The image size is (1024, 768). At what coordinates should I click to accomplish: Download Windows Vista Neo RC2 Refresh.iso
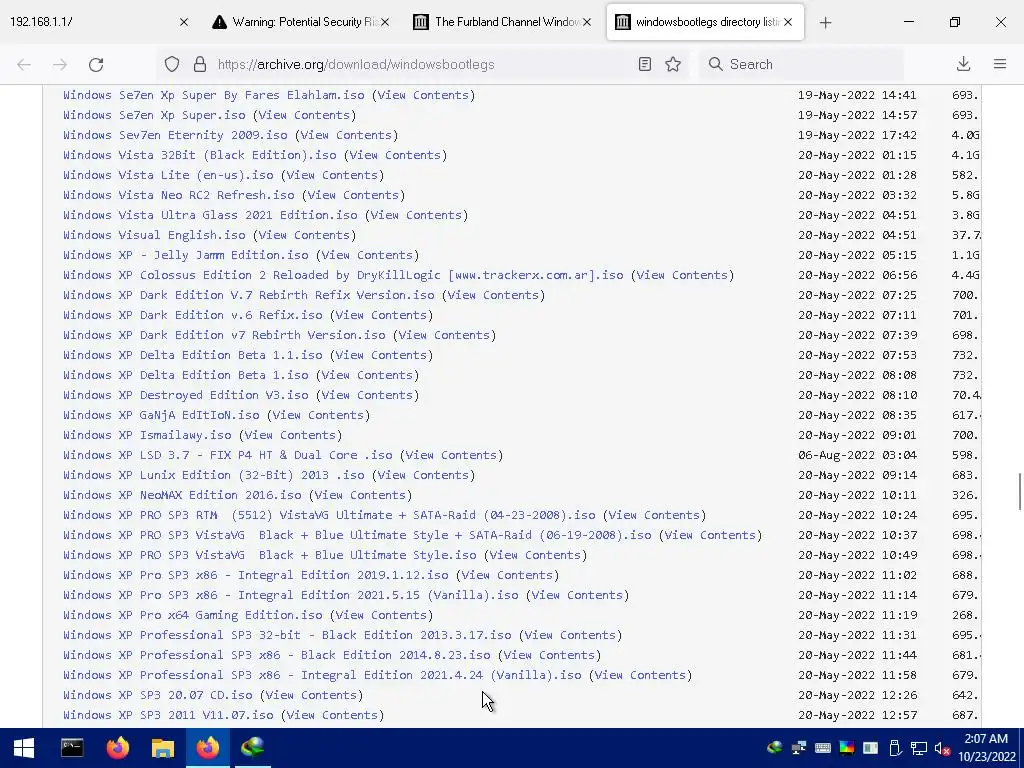[x=179, y=195]
